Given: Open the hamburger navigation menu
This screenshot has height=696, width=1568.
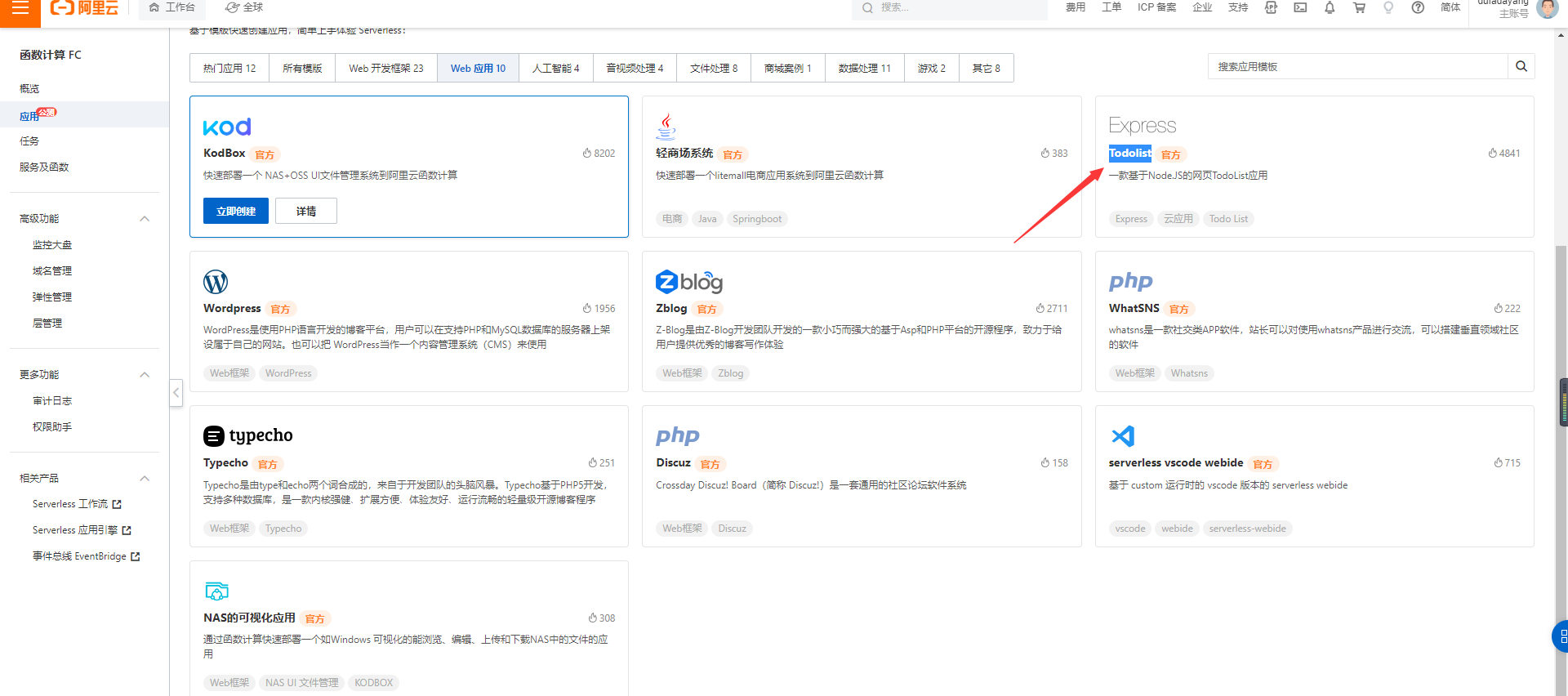Looking at the screenshot, I should 20,8.
